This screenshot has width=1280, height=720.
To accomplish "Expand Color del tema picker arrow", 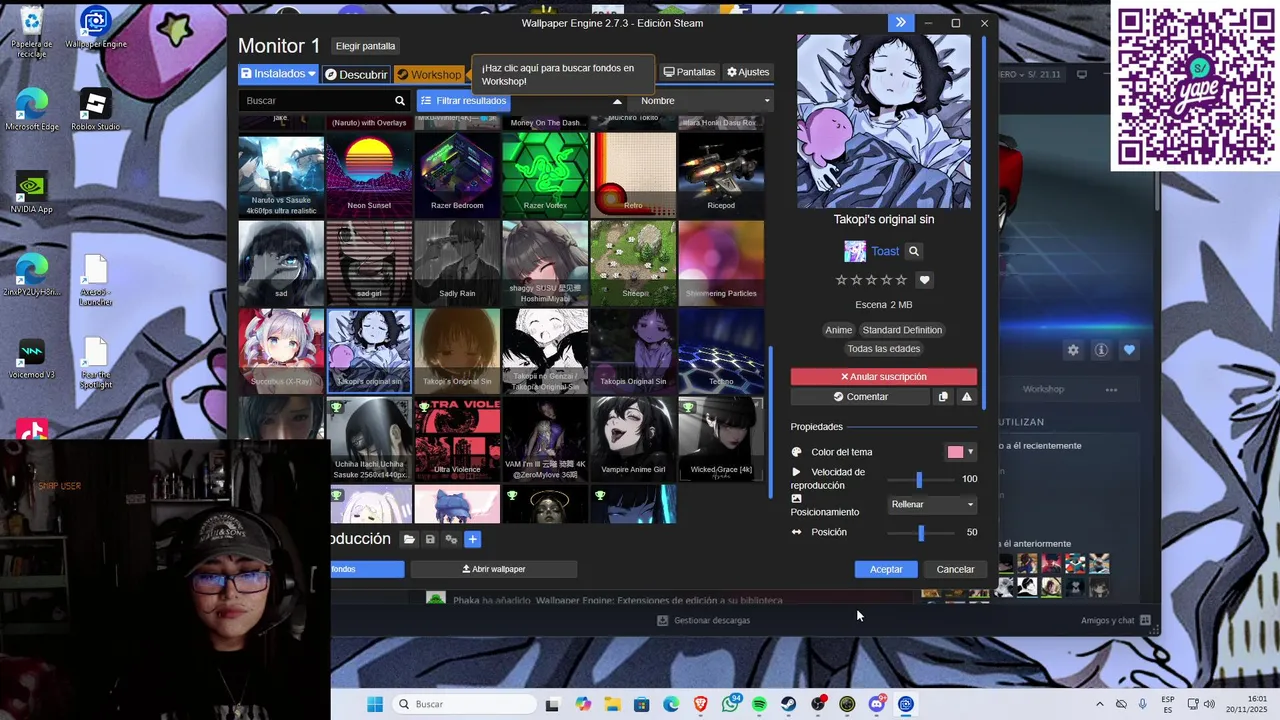I will point(970,452).
